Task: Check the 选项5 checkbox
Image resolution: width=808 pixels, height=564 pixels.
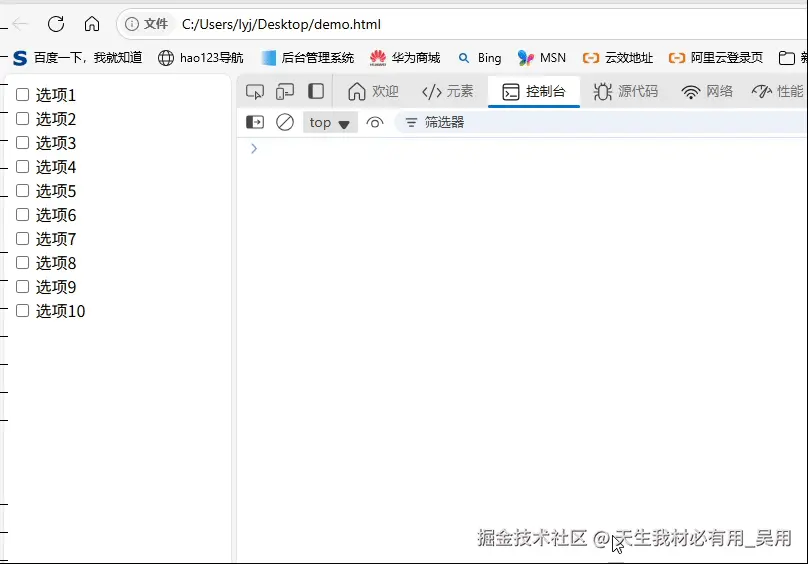Action: [22, 191]
